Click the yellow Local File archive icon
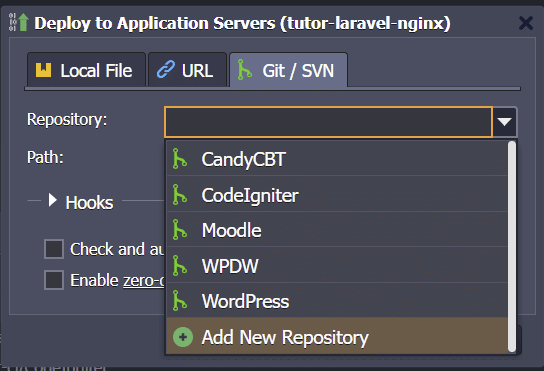Image resolution: width=544 pixels, height=371 pixels. click(43, 70)
